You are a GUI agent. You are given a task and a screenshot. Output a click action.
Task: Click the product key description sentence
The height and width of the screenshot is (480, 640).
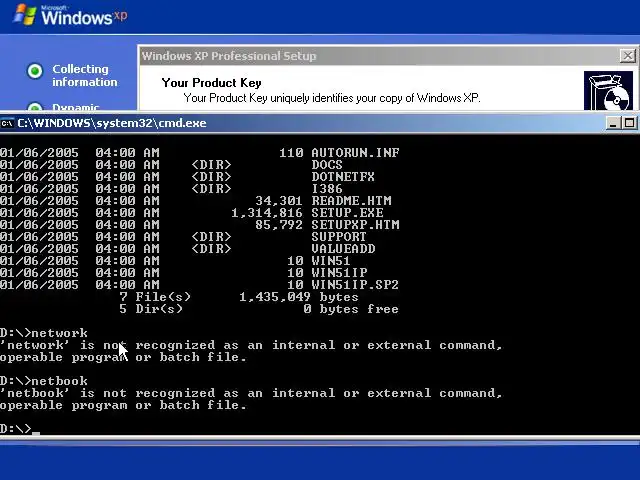click(332, 98)
